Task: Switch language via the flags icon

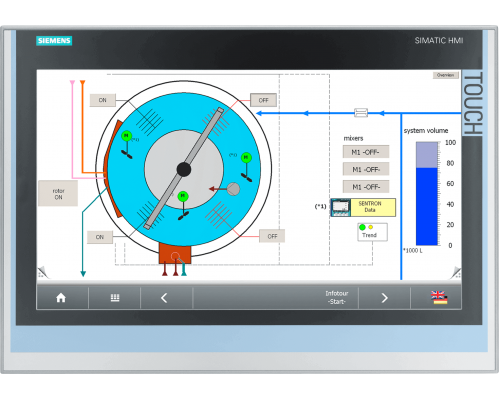Action: pos(439,297)
